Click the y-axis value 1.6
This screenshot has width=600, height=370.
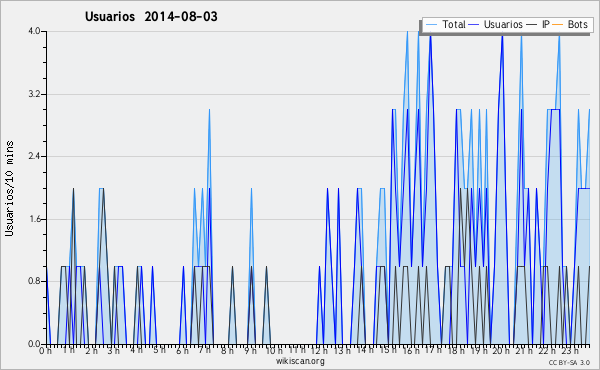(x=34, y=219)
